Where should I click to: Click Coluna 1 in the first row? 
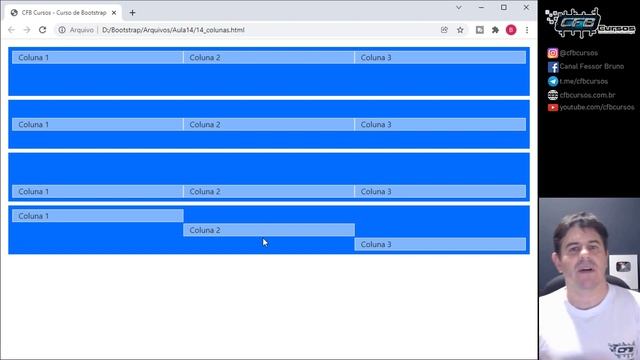98,58
